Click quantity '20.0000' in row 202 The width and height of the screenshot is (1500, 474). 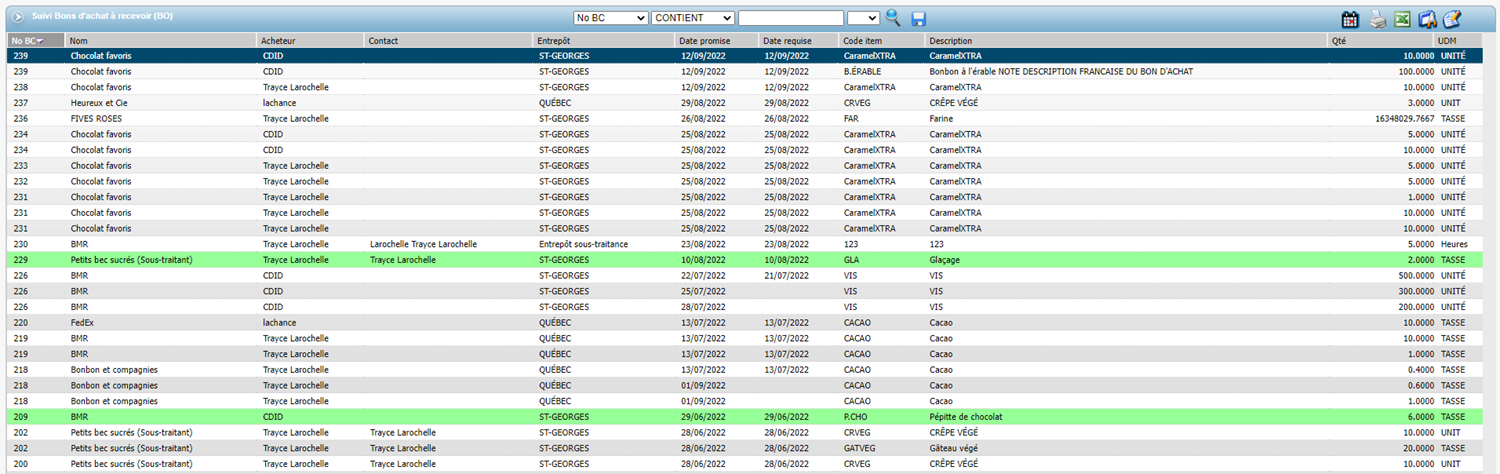click(x=1418, y=448)
